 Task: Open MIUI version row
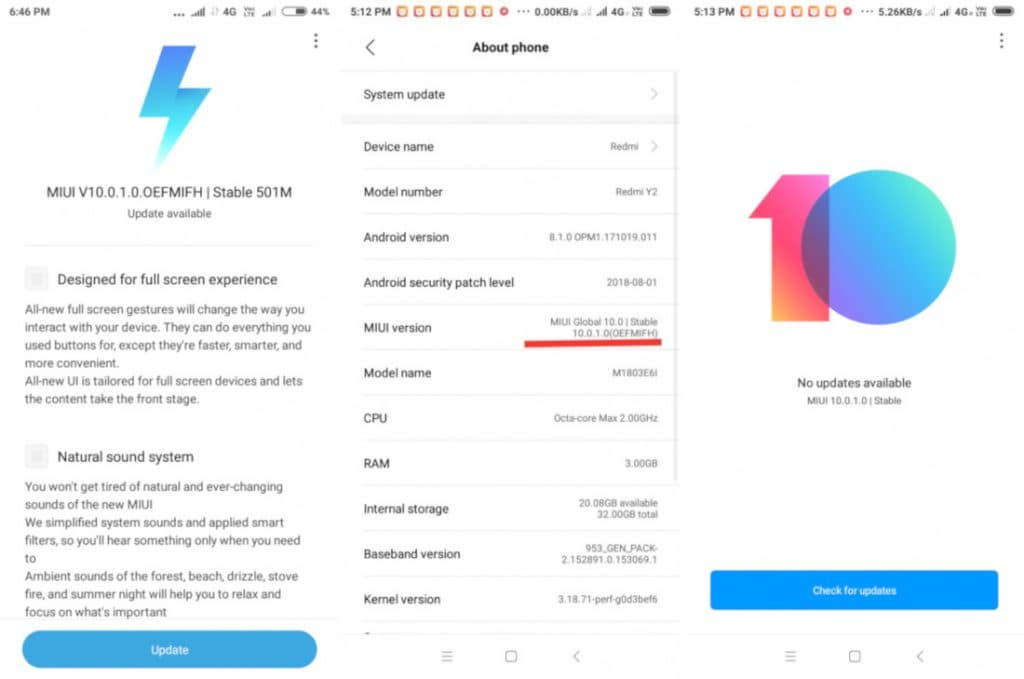click(510, 328)
